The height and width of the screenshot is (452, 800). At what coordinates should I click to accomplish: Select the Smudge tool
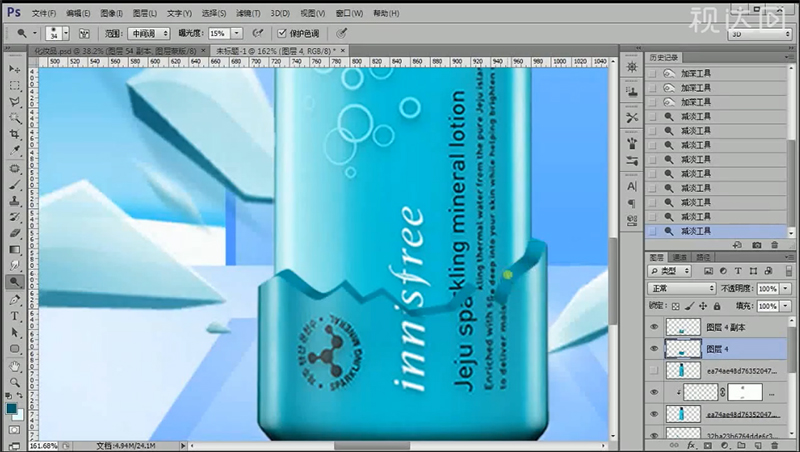click(x=14, y=265)
